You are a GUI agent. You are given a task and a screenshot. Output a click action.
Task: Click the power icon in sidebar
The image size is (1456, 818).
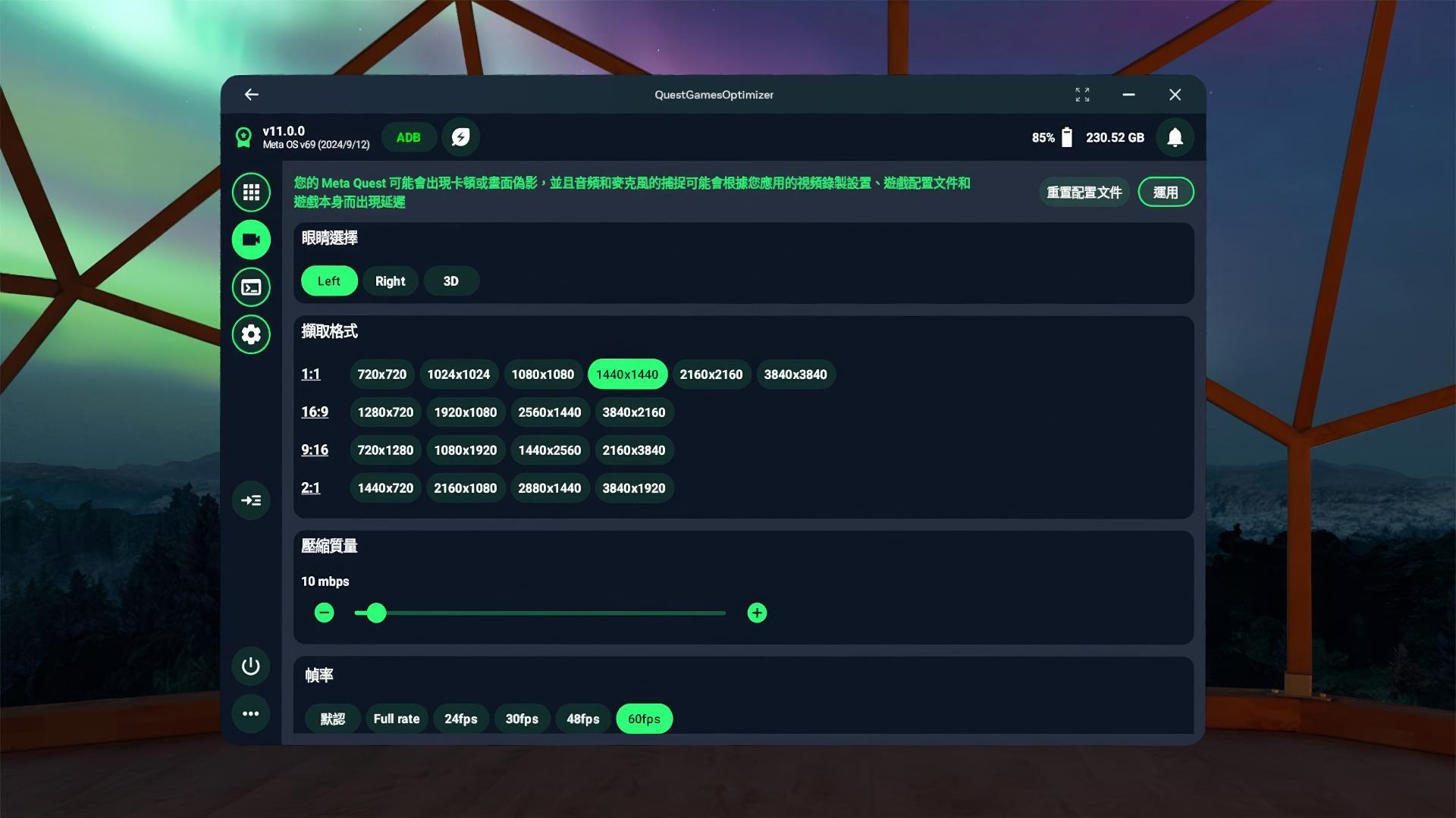251,666
